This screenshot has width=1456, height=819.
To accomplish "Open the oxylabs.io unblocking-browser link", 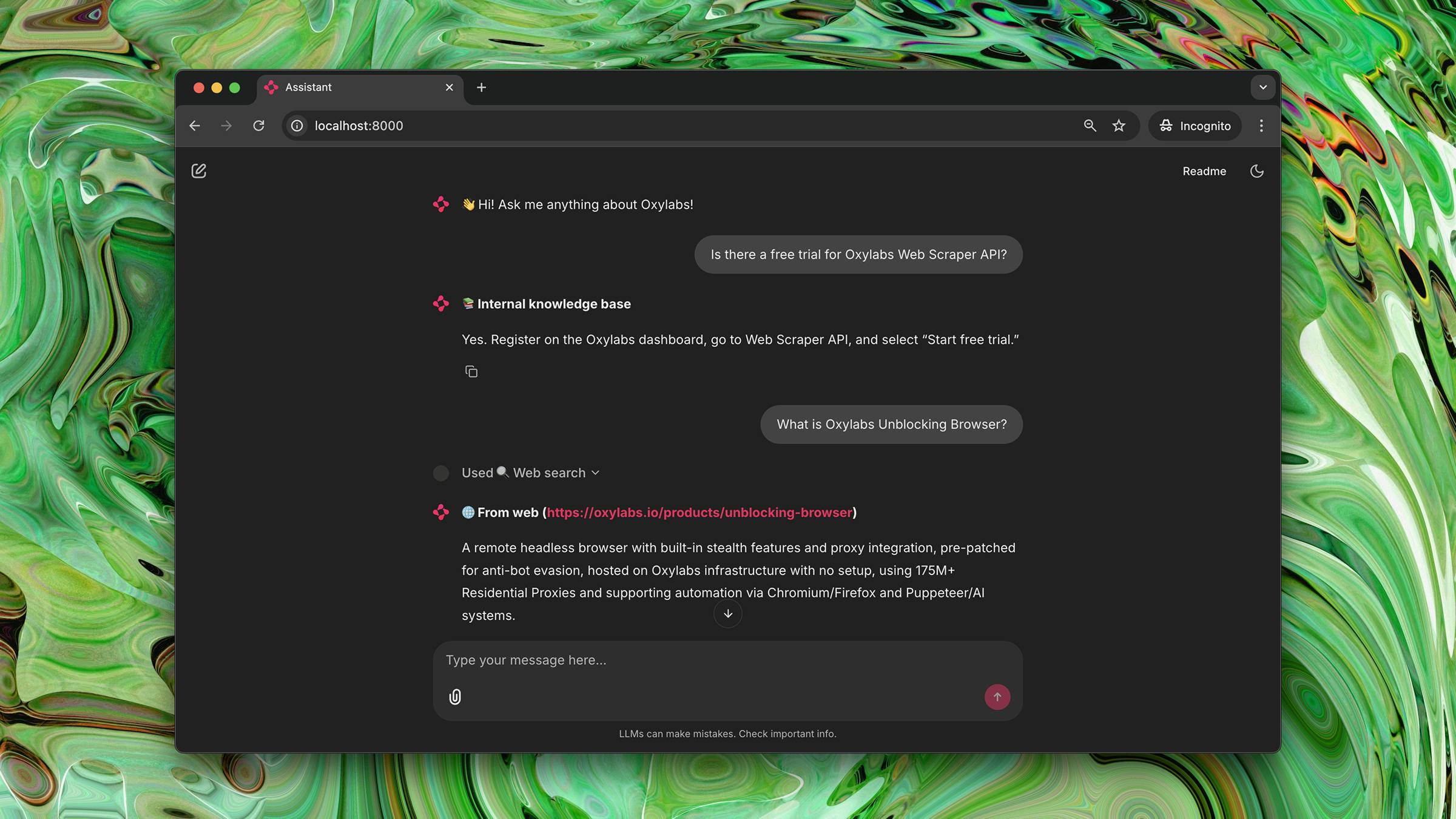I will (x=699, y=513).
